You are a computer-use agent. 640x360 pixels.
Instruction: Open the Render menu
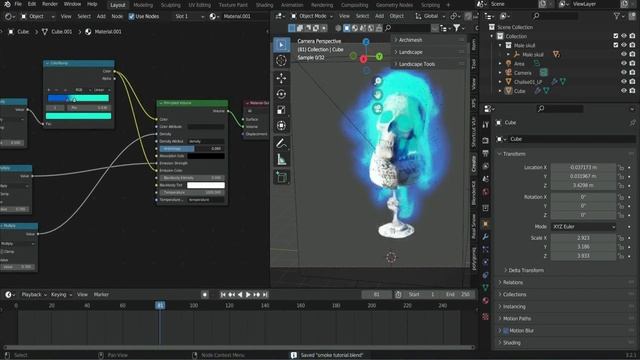[50, 4]
